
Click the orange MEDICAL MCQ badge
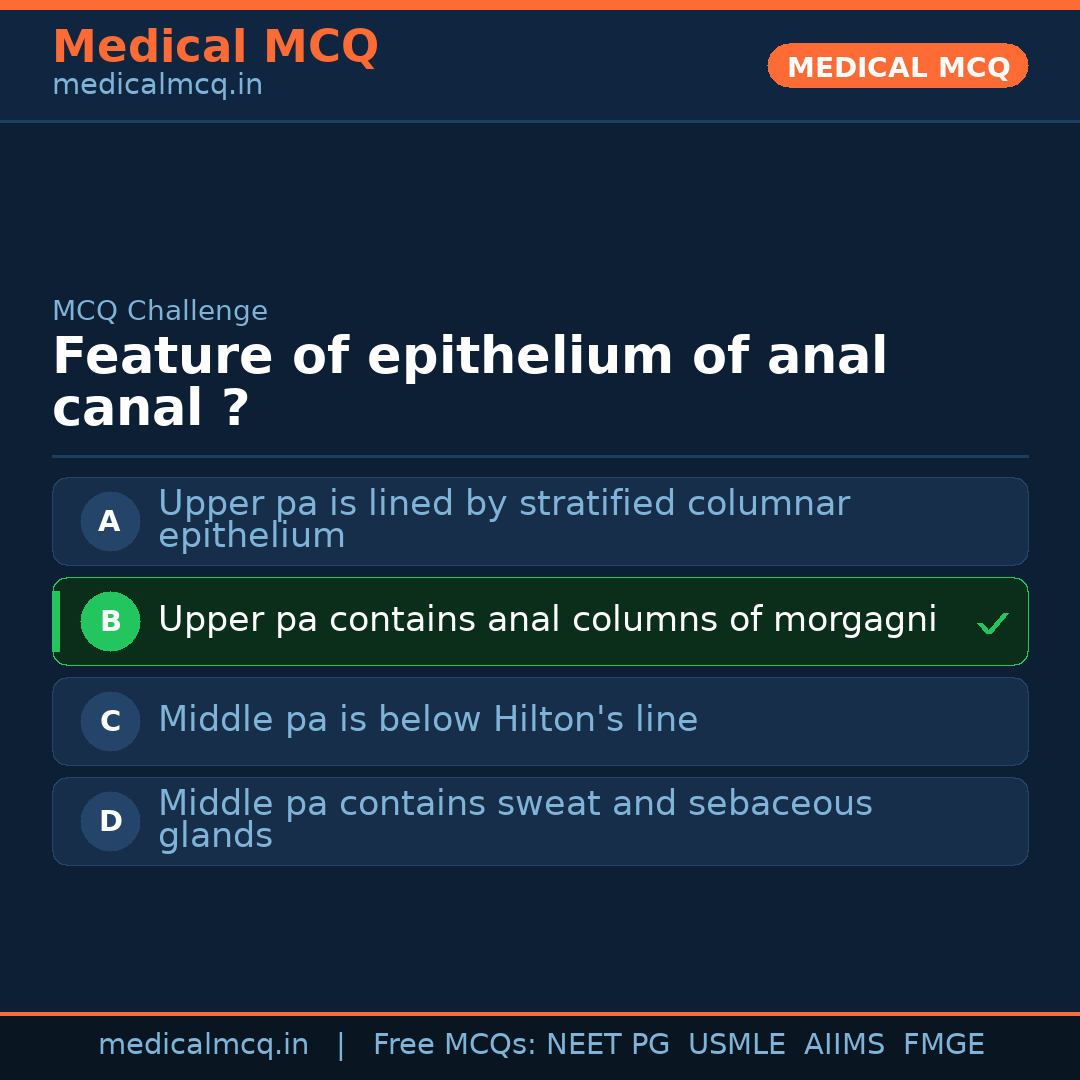coord(897,67)
